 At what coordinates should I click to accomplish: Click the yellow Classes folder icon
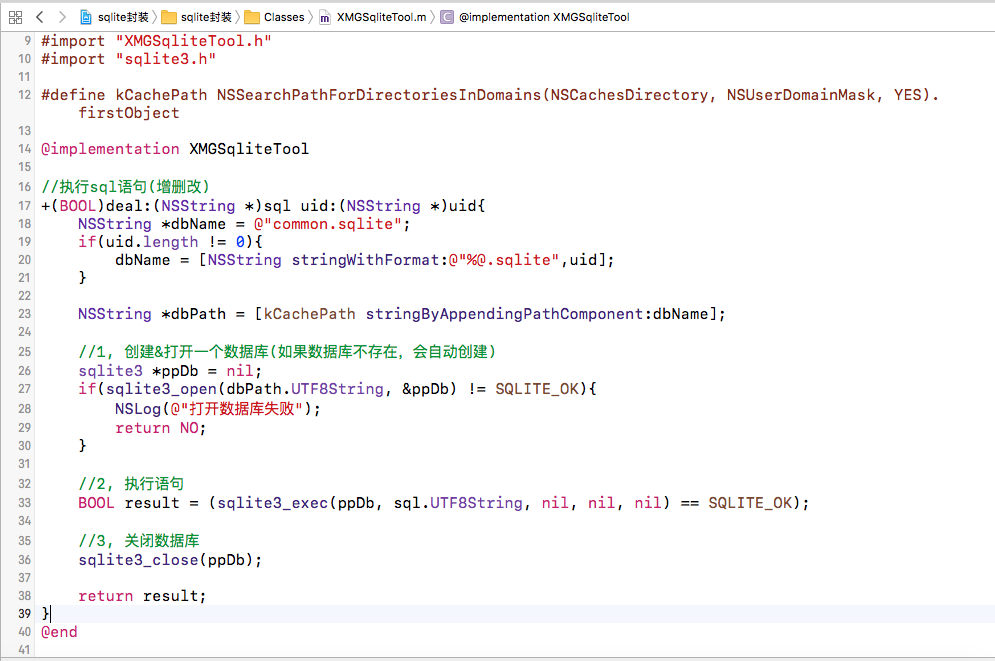coord(252,17)
